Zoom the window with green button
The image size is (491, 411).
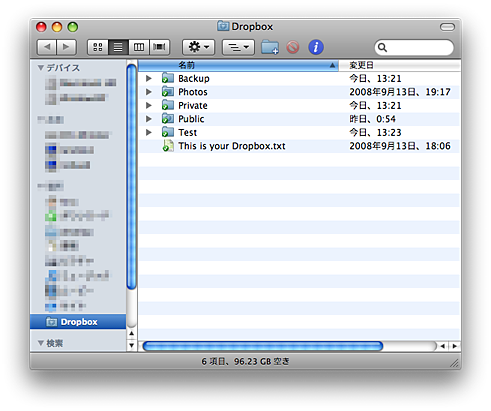click(x=73, y=27)
